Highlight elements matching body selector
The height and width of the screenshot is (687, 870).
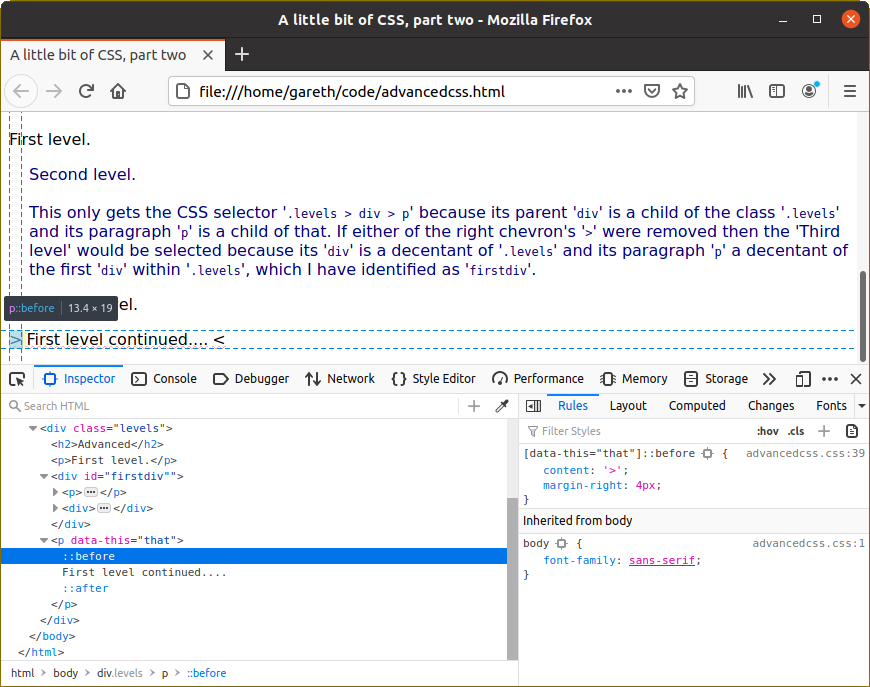pyautogui.click(x=562, y=543)
